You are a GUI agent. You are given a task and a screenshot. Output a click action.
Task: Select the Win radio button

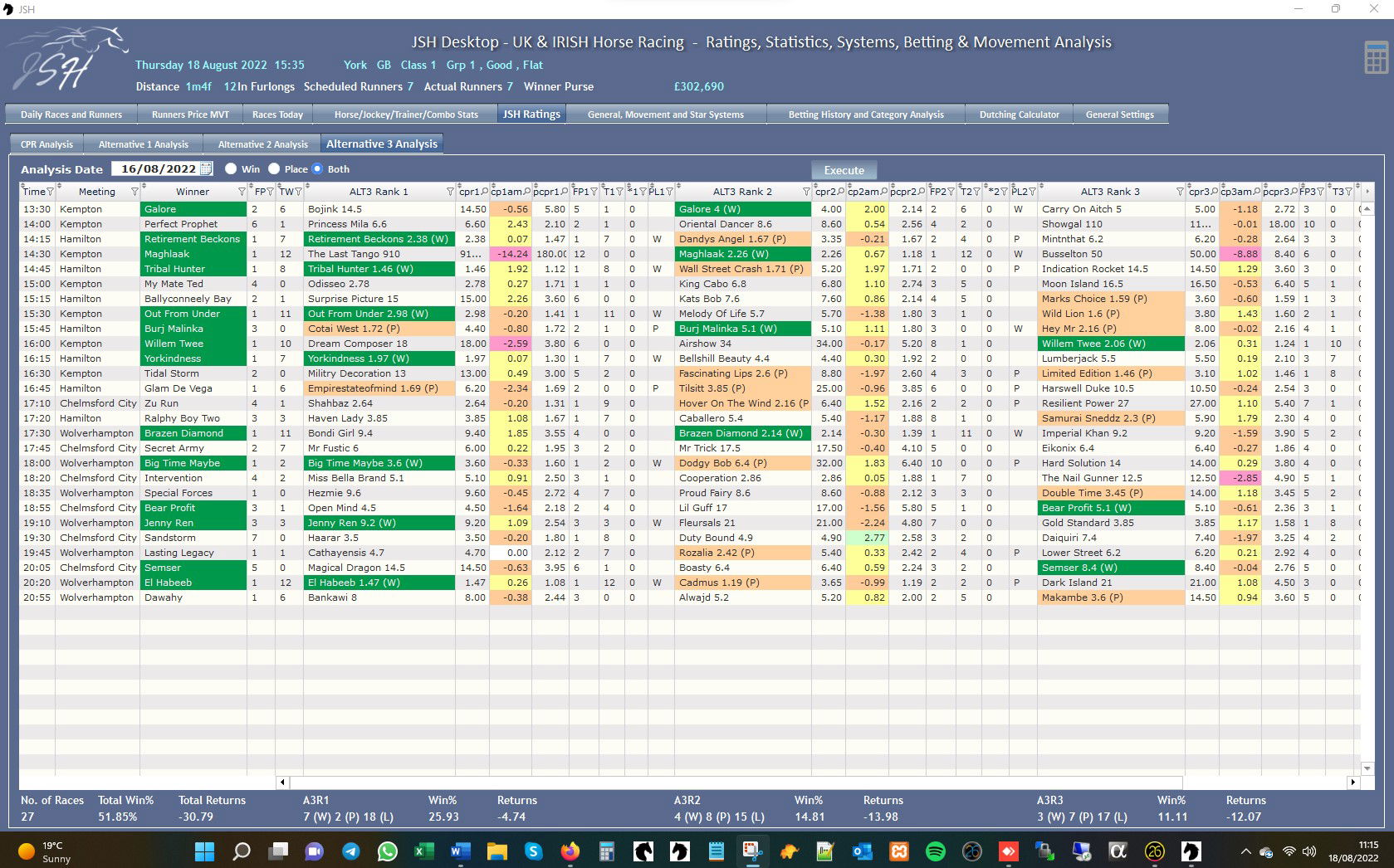(231, 168)
